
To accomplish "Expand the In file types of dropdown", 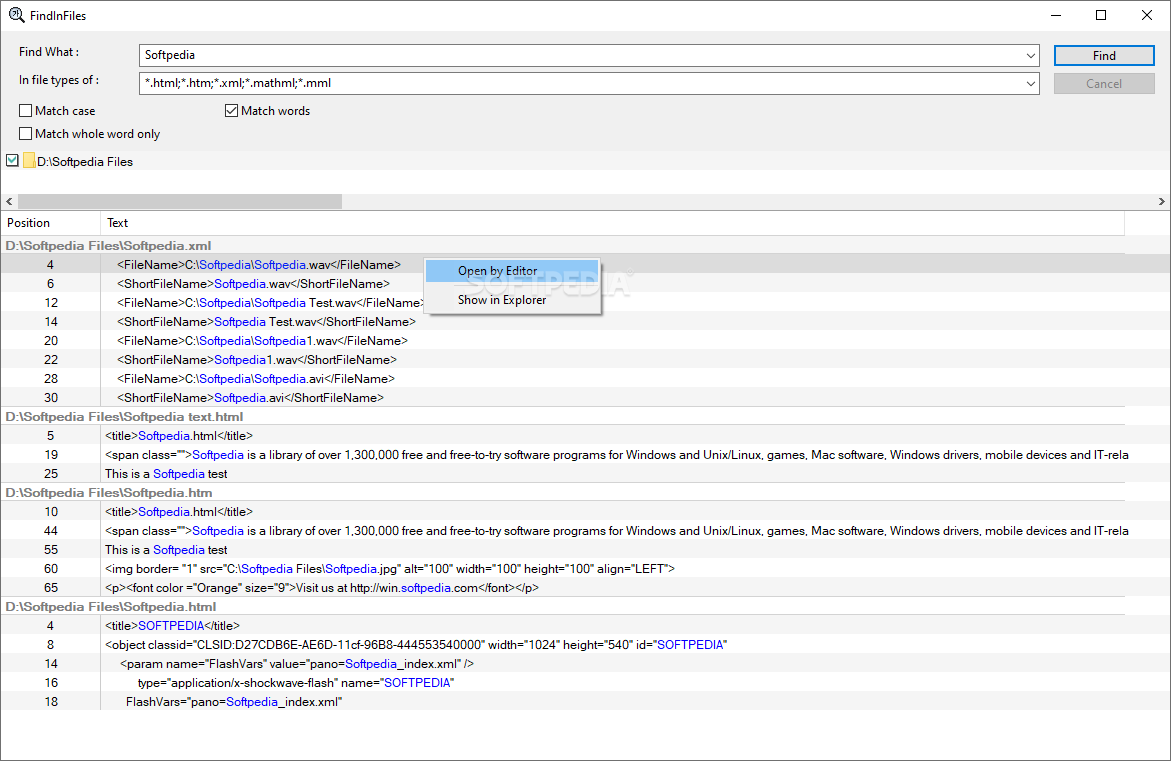I will (1031, 84).
